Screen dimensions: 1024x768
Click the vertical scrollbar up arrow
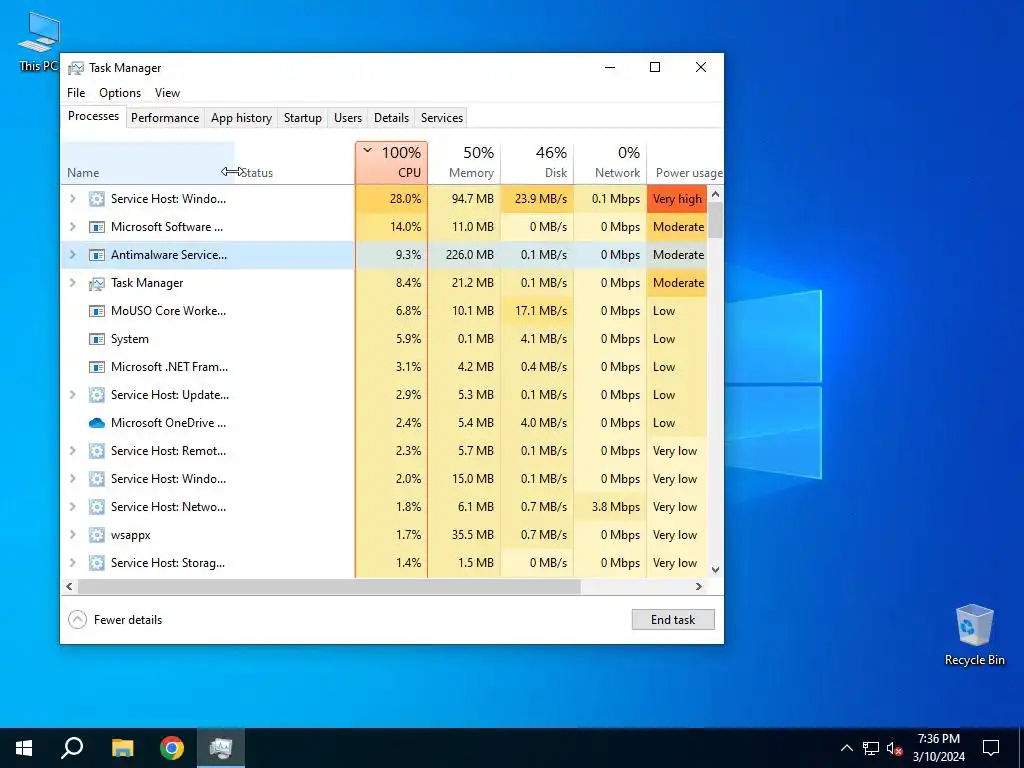click(715, 194)
